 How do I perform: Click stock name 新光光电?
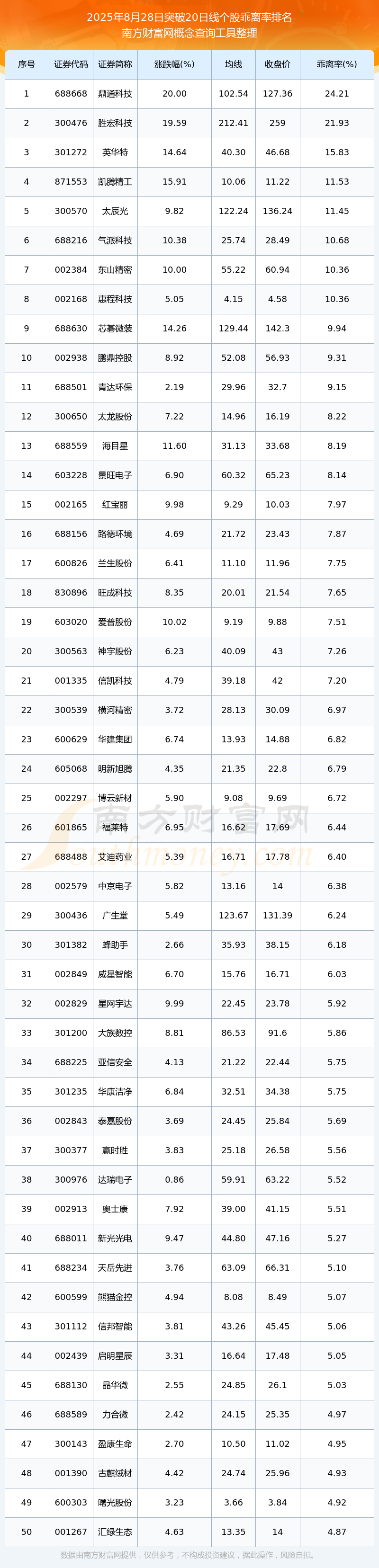coord(115,1238)
